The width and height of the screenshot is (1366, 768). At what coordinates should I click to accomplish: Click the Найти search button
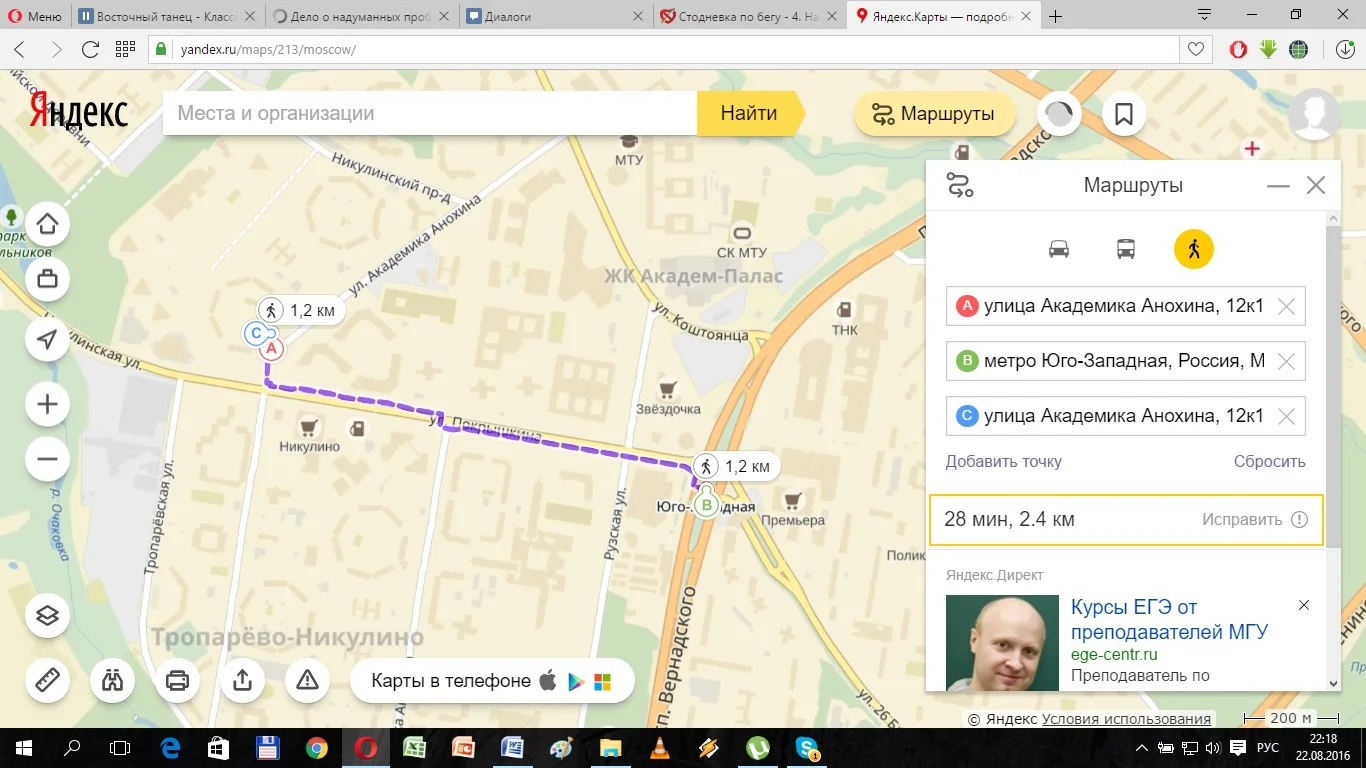click(750, 113)
